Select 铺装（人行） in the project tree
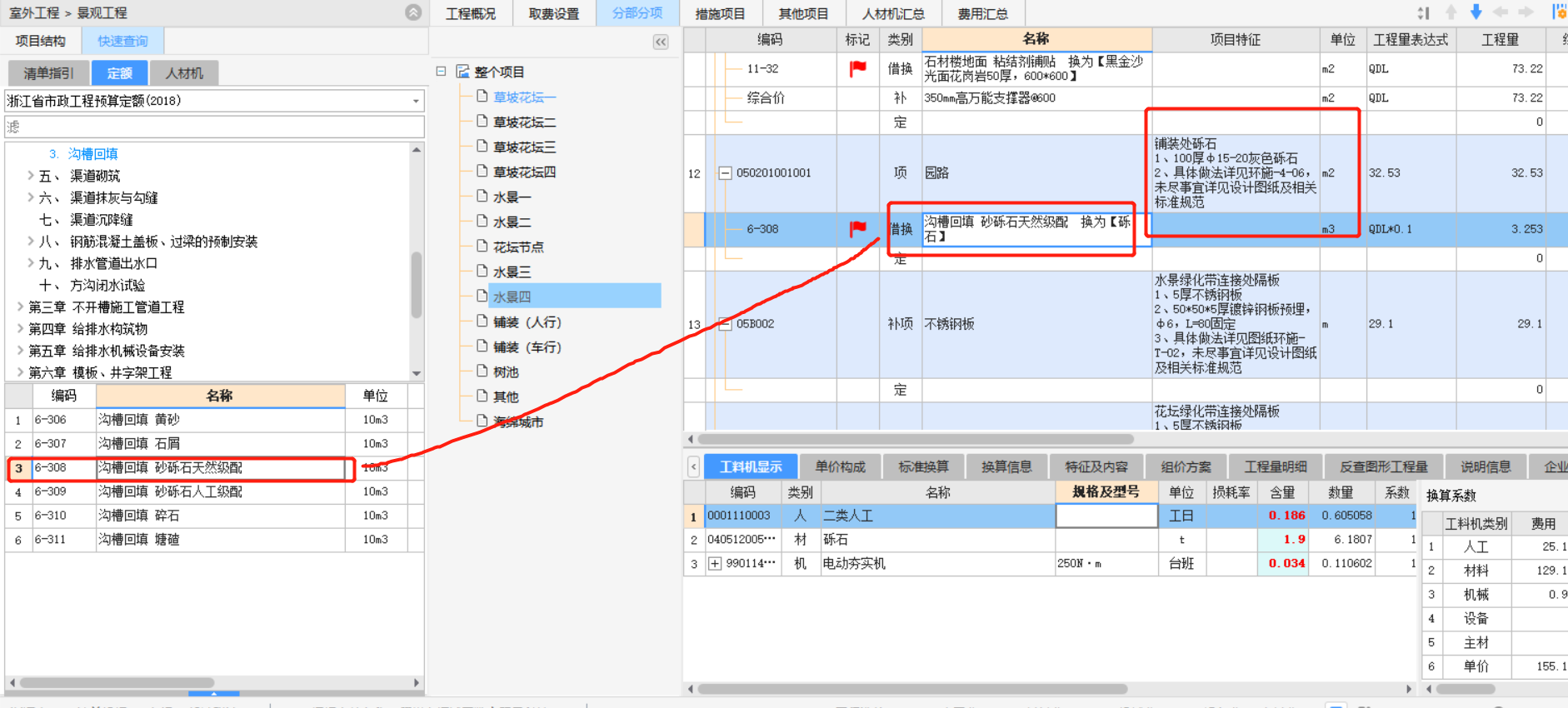Screen dimensions: 1568x708 pos(527,322)
